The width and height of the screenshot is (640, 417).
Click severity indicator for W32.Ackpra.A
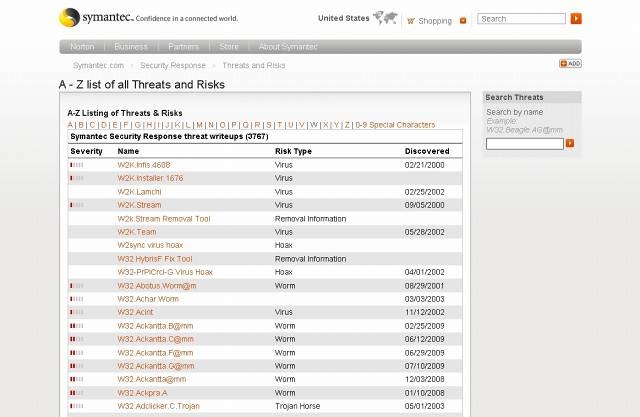(x=77, y=393)
